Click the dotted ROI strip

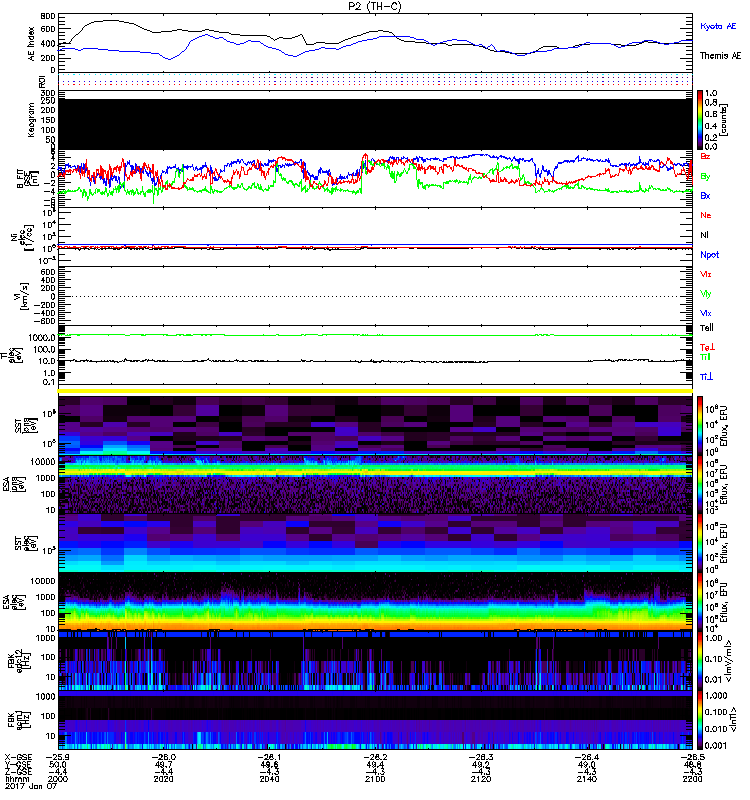click(x=376, y=81)
